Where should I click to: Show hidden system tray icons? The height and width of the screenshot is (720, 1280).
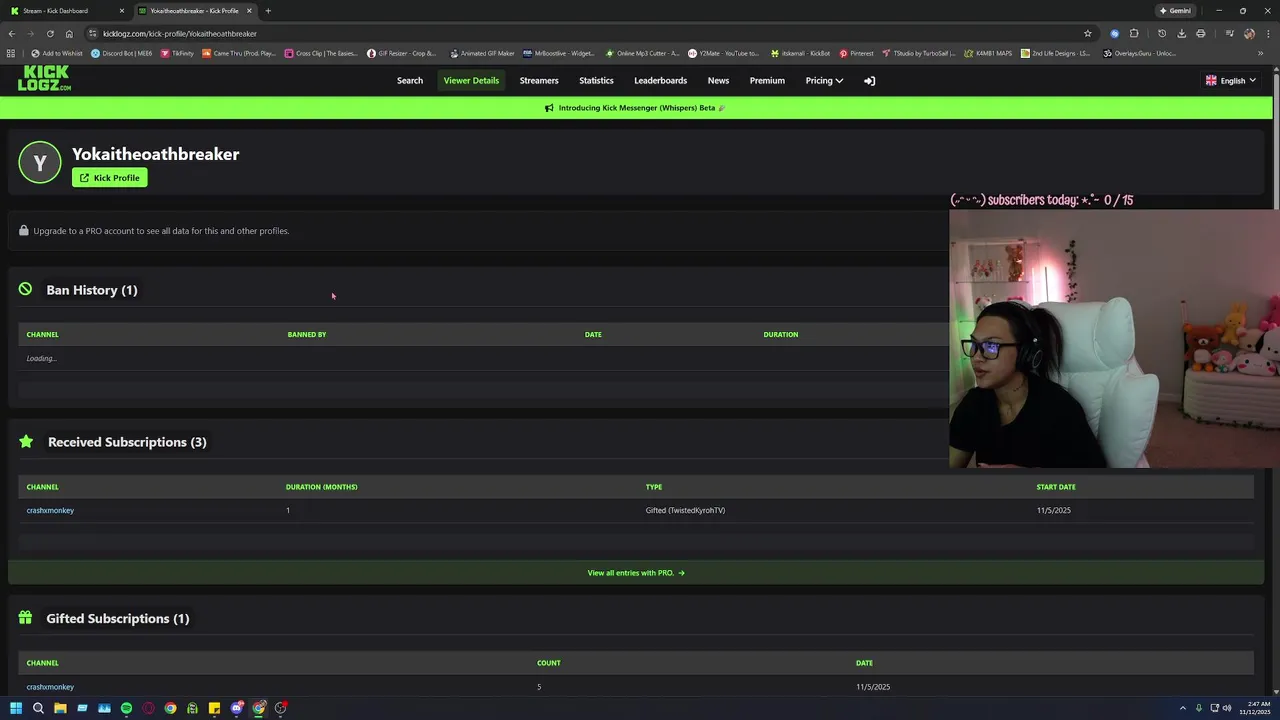tap(1182, 708)
